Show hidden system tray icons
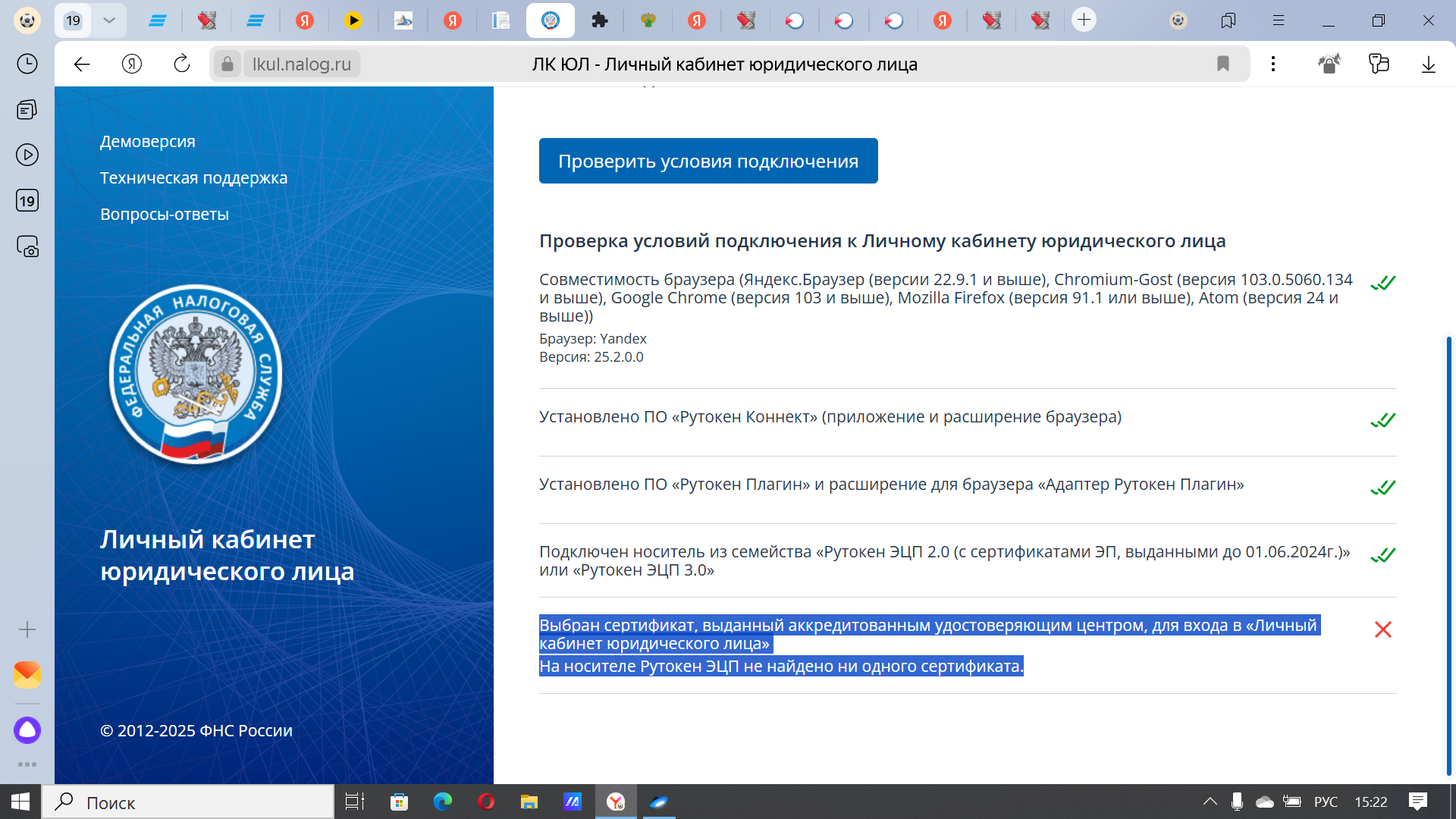 [x=1210, y=802]
